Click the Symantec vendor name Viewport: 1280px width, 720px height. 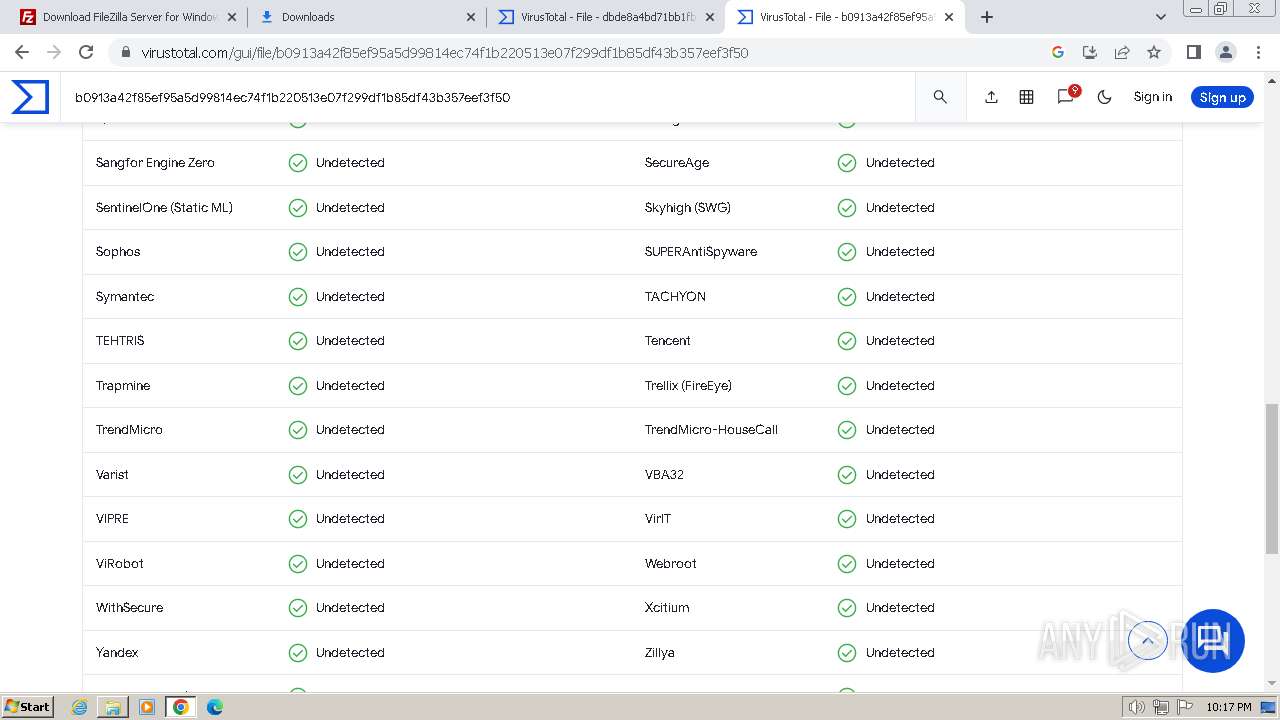125,297
